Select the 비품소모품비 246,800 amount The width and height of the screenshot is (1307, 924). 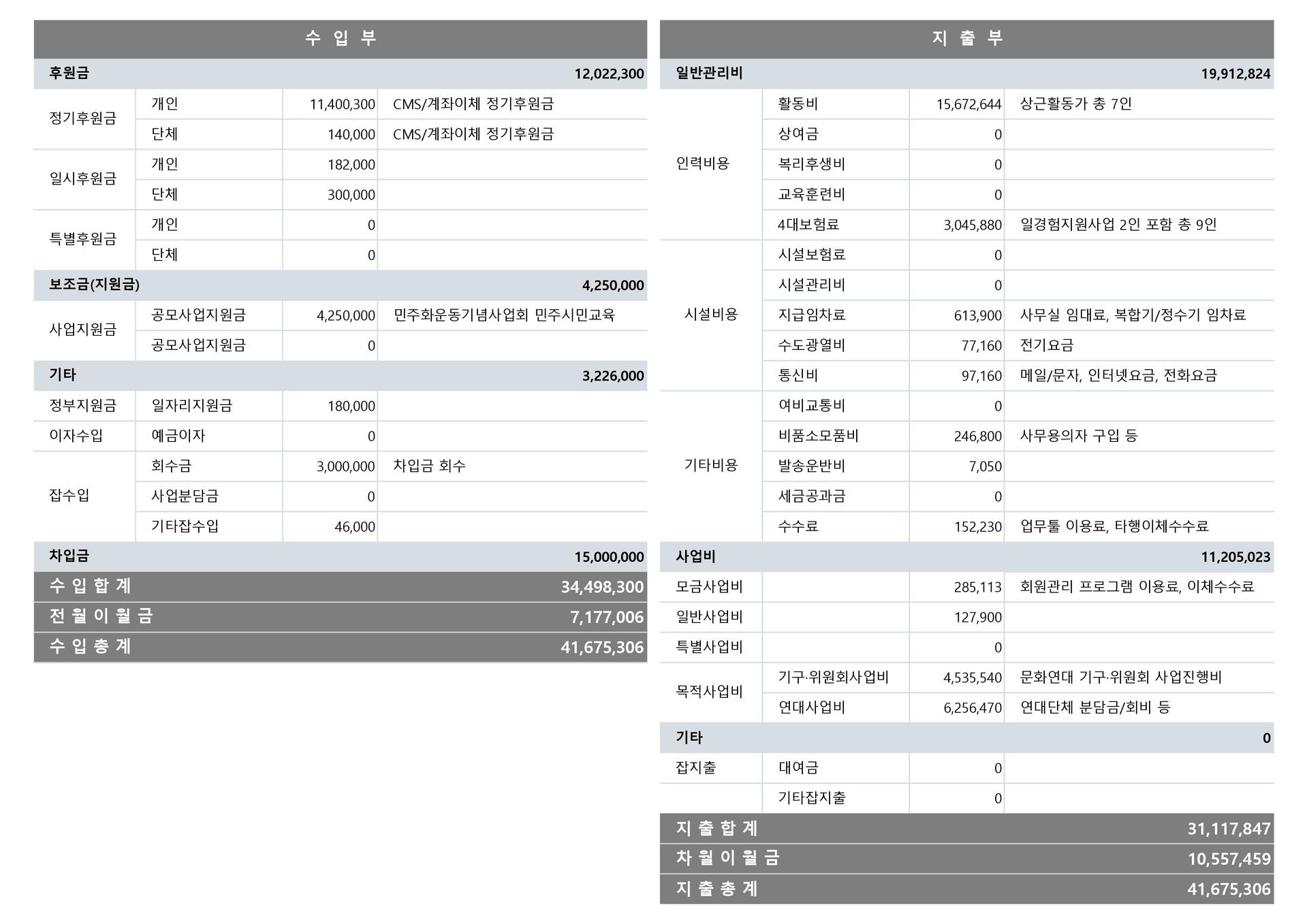(x=977, y=436)
